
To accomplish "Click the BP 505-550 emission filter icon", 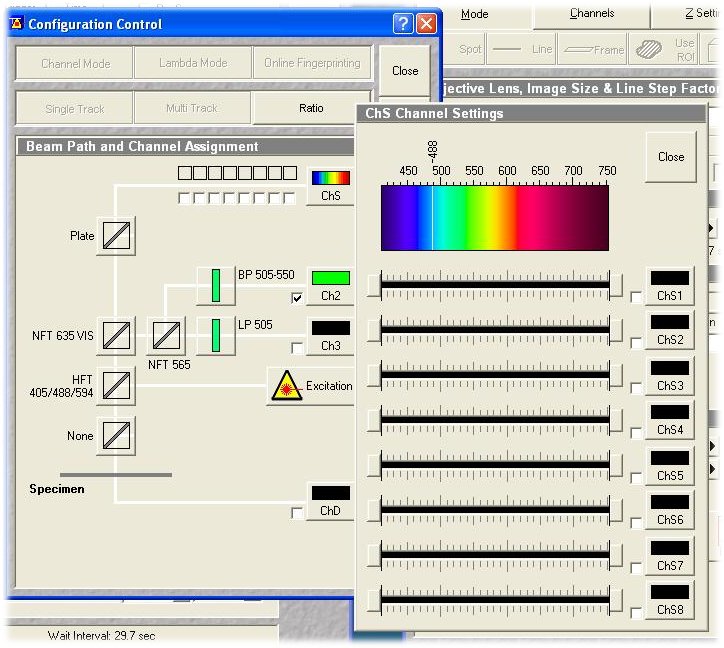I will pos(215,286).
